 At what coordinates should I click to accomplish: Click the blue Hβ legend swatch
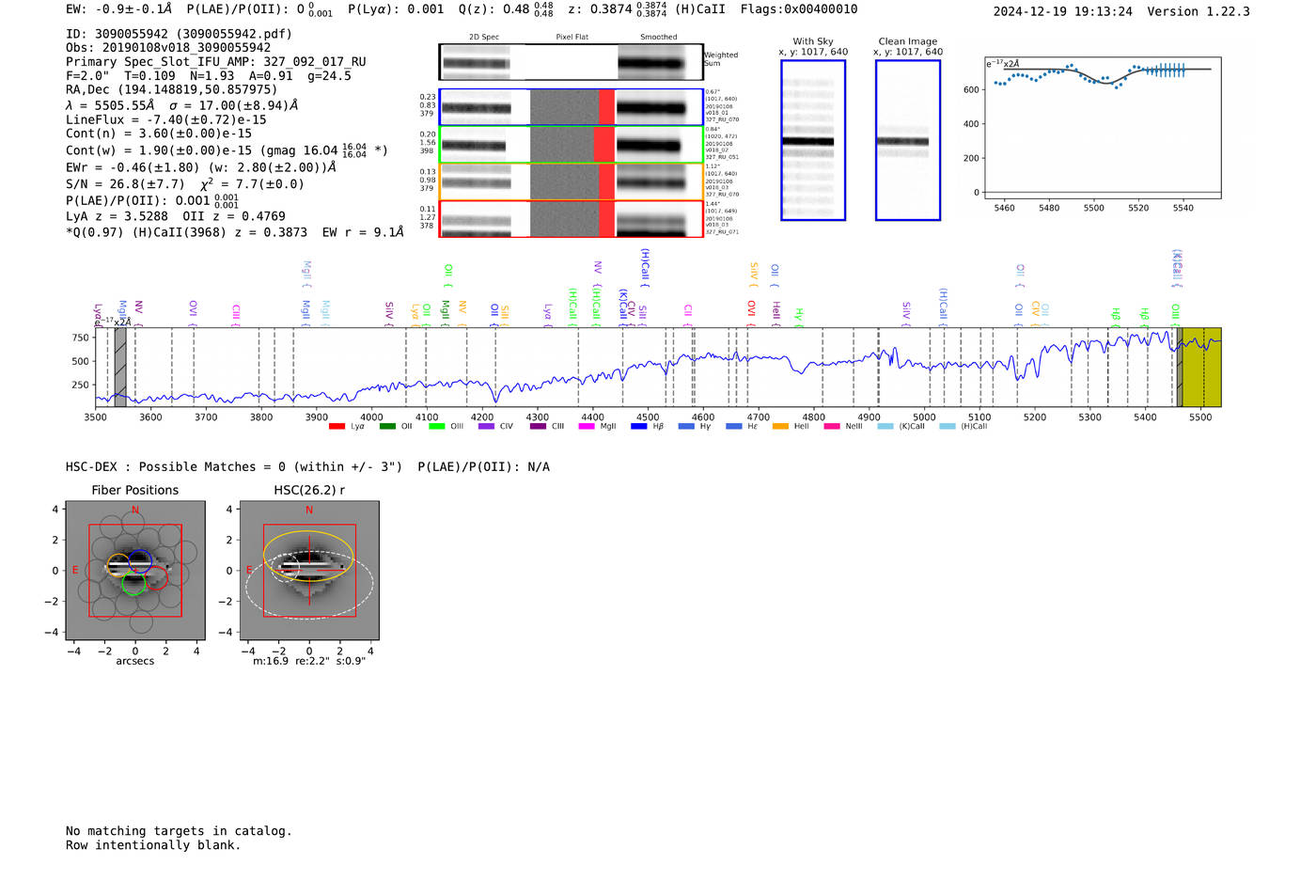click(639, 427)
